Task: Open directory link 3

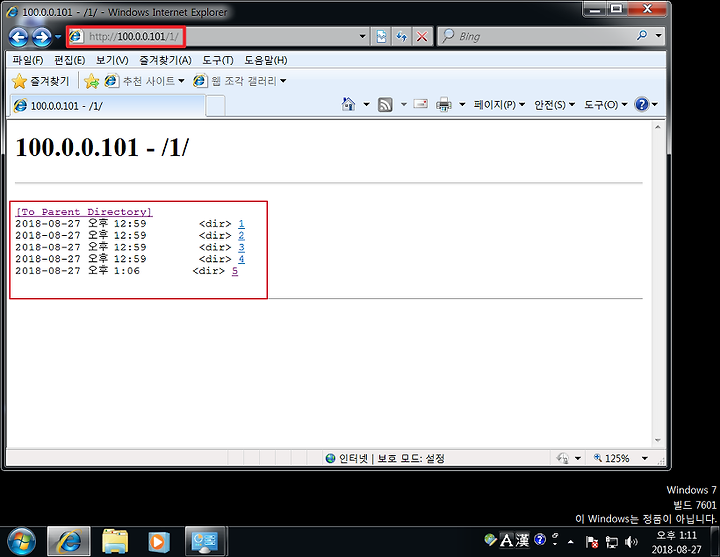Action: point(241,247)
